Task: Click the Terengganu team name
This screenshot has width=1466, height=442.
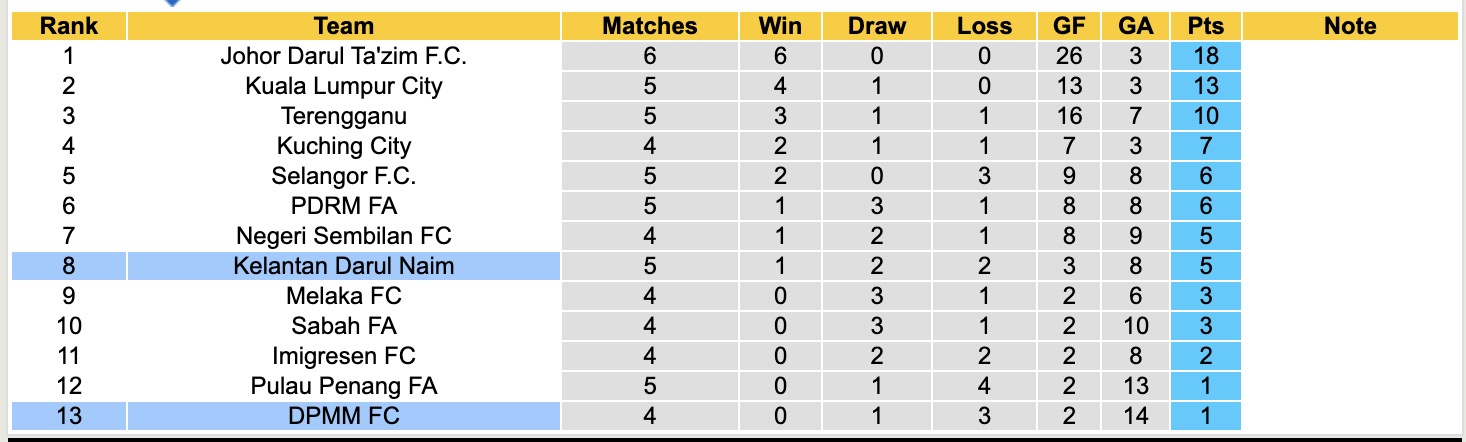Action: pyautogui.click(x=343, y=116)
